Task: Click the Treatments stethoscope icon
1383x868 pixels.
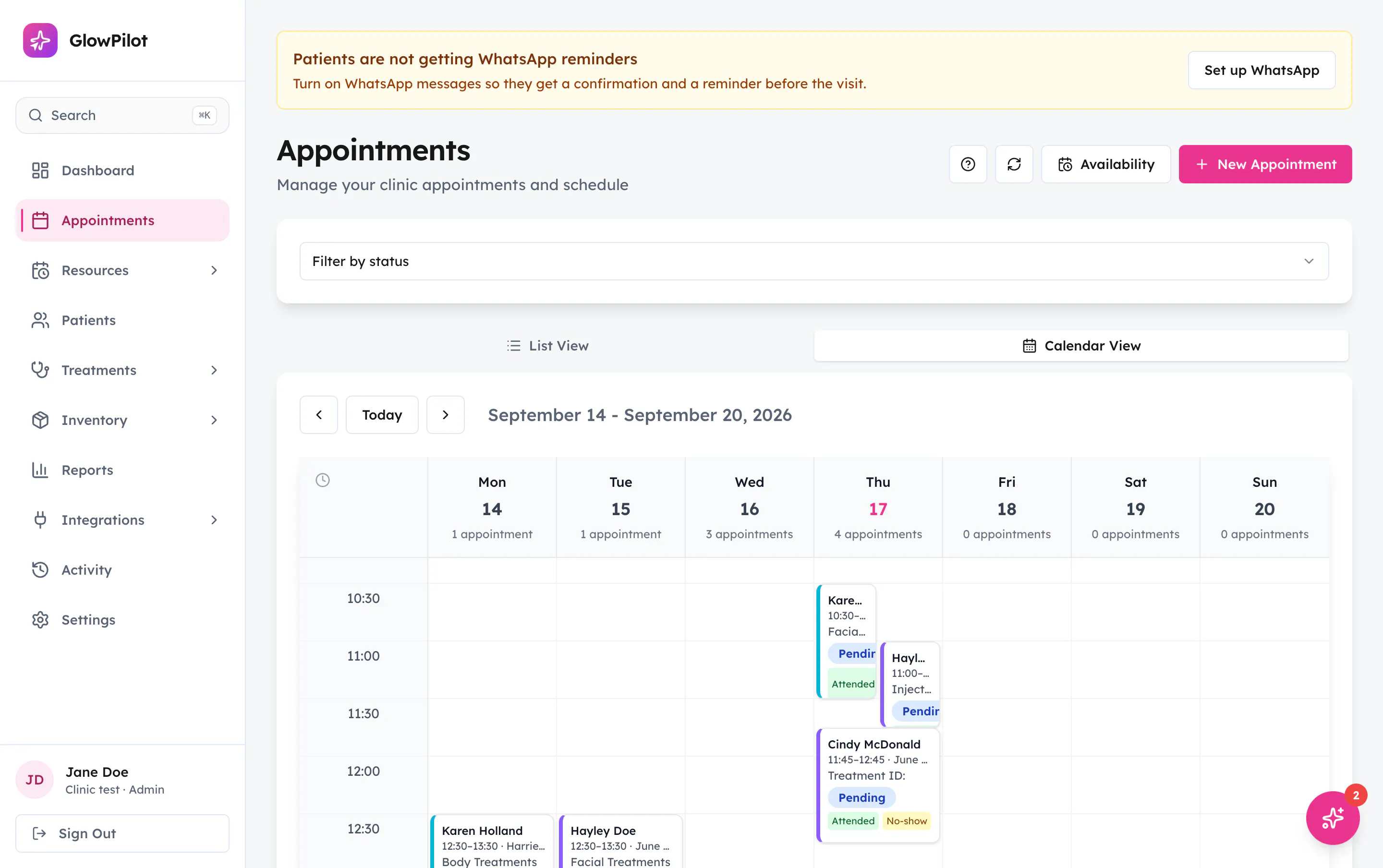Action: [x=40, y=370]
